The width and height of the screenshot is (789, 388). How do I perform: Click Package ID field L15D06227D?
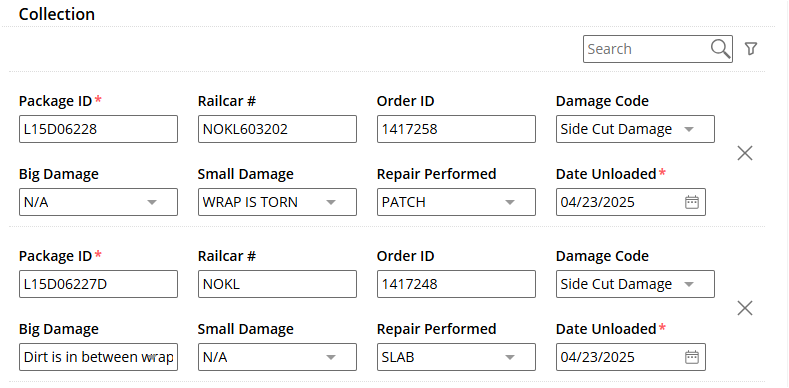click(x=98, y=284)
